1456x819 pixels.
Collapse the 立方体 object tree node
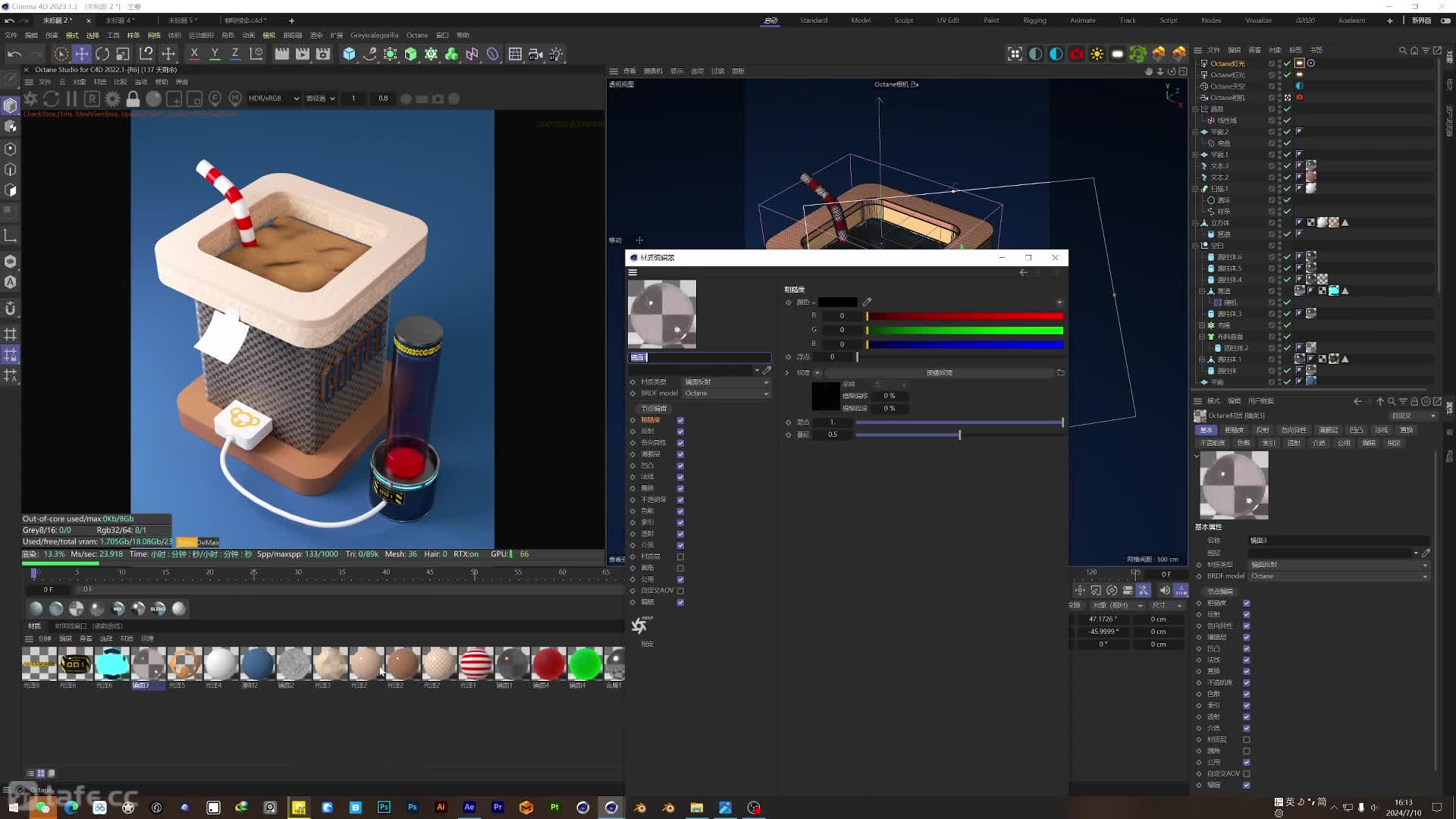tap(1196, 223)
